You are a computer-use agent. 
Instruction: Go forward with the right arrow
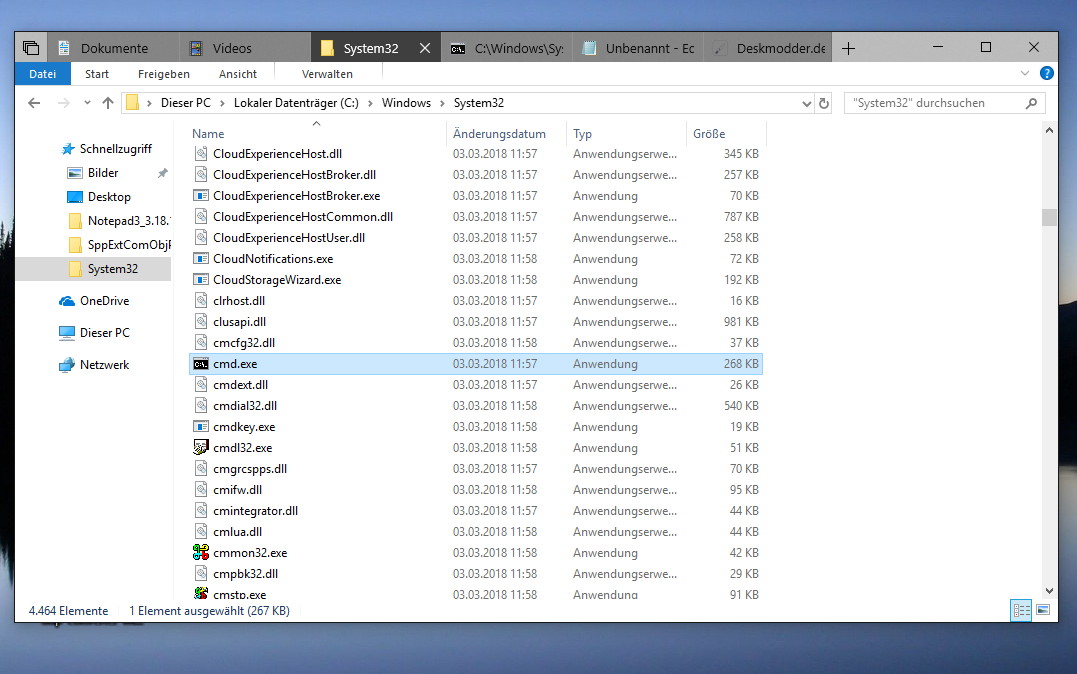(63, 103)
